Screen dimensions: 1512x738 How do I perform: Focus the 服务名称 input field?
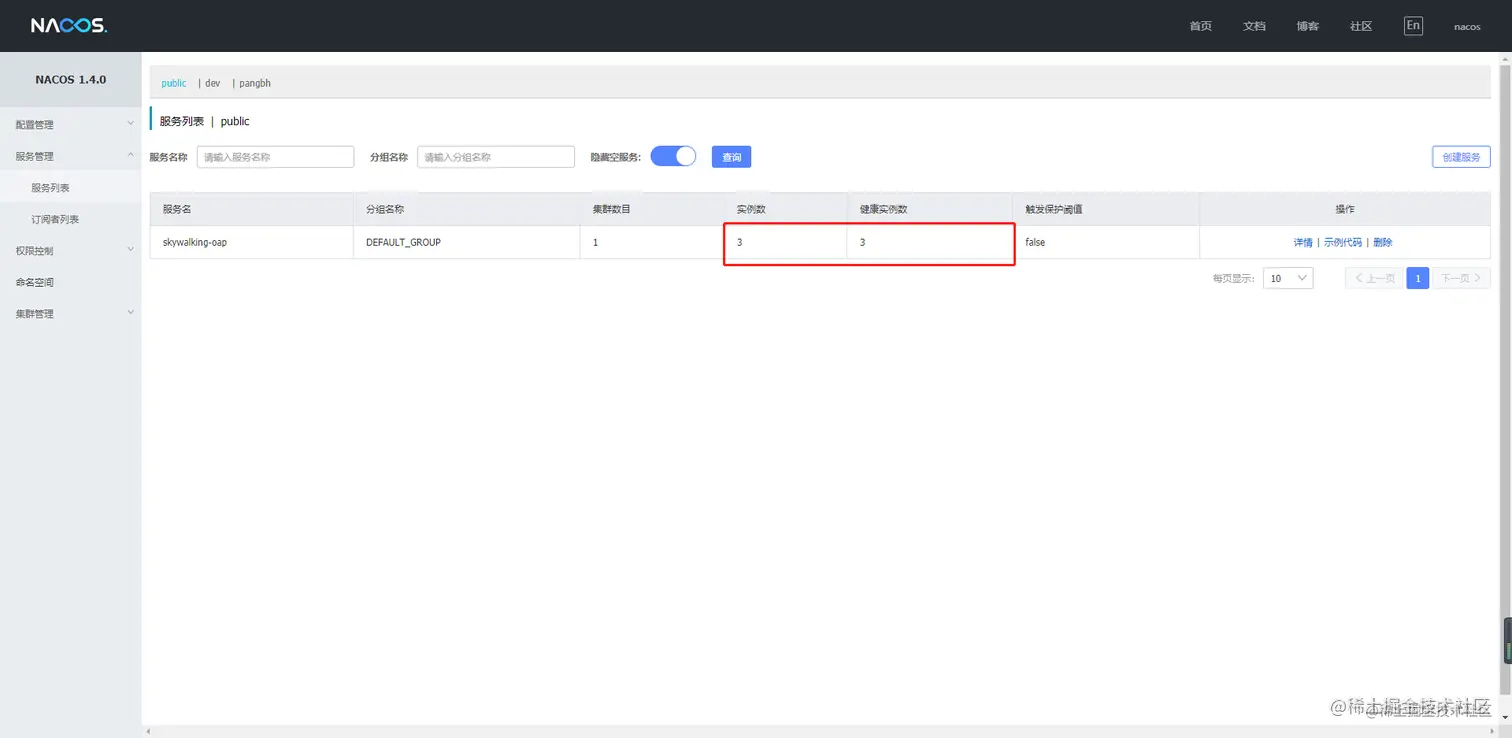point(276,157)
